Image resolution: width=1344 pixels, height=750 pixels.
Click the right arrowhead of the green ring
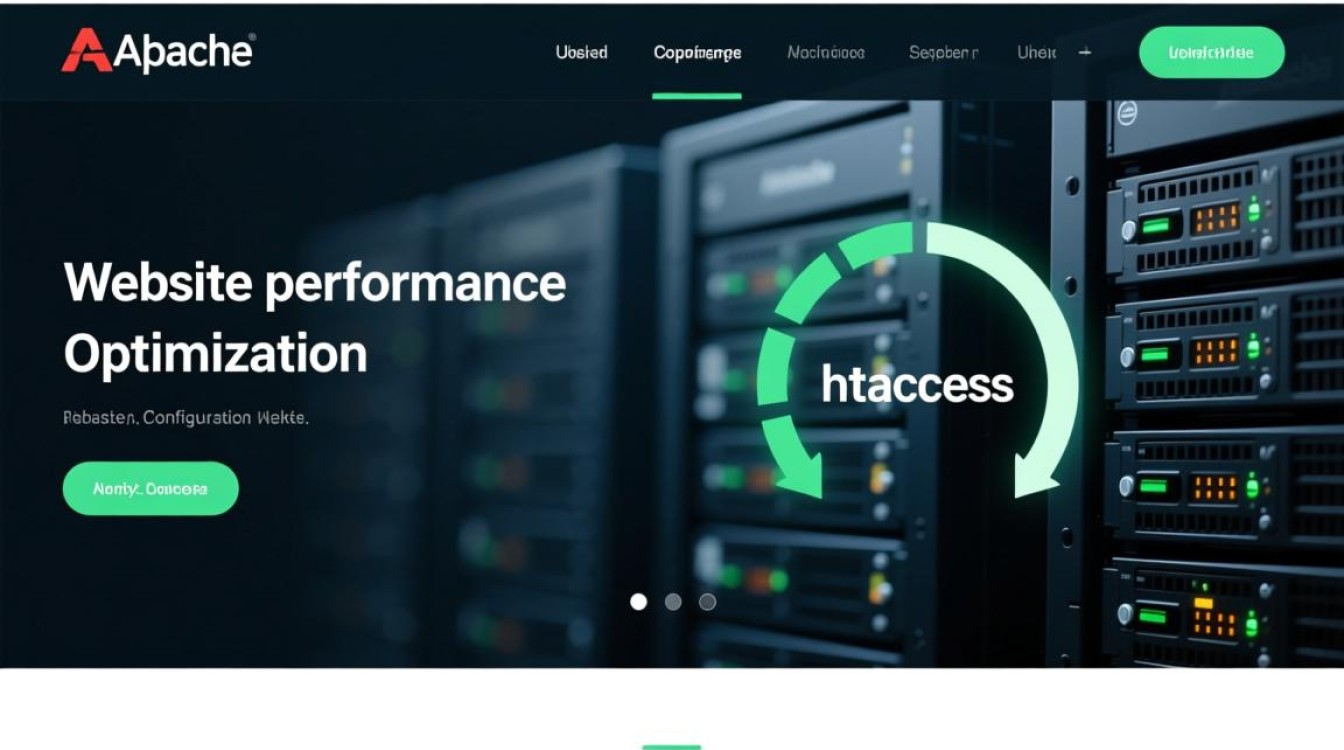point(1037,475)
